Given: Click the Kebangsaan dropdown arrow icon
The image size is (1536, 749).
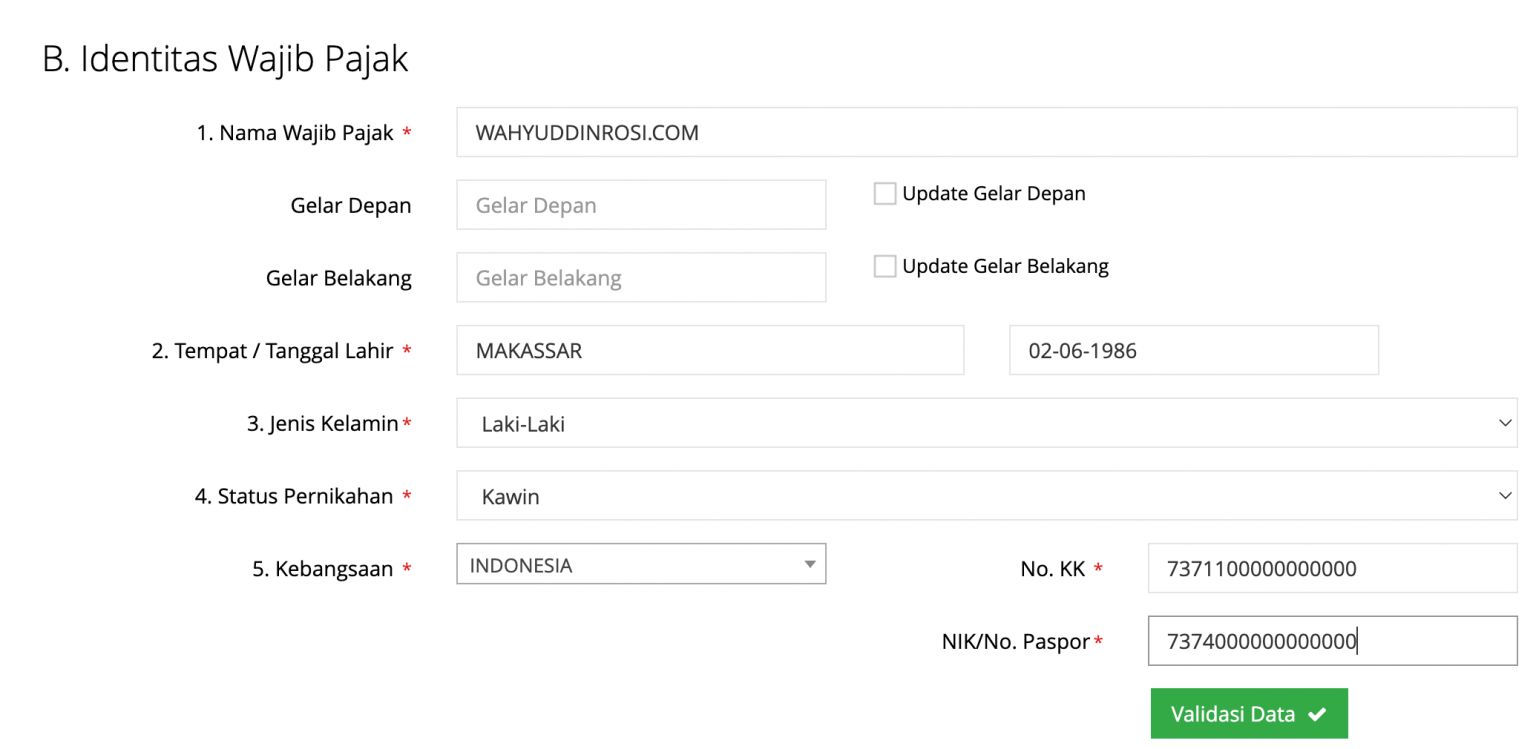Looking at the screenshot, I should 810,564.
